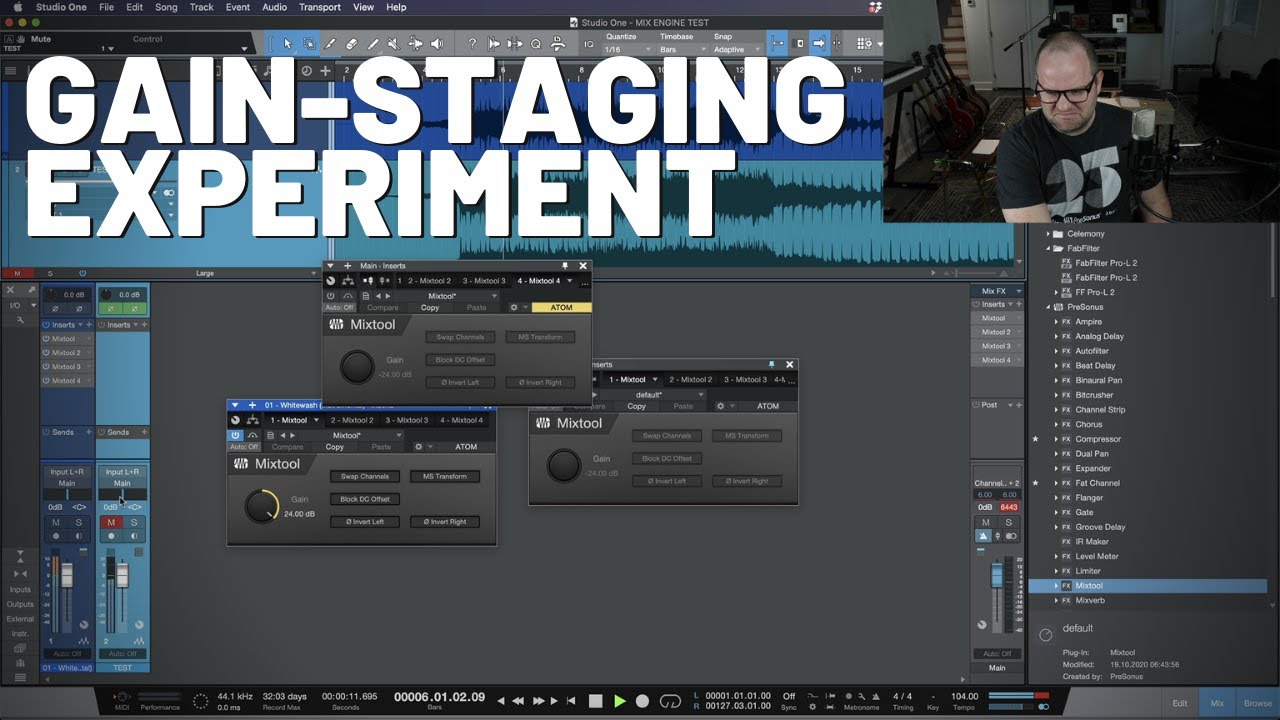Open Timebase Bars dropdown
The image size is (1280, 720).
click(681, 49)
